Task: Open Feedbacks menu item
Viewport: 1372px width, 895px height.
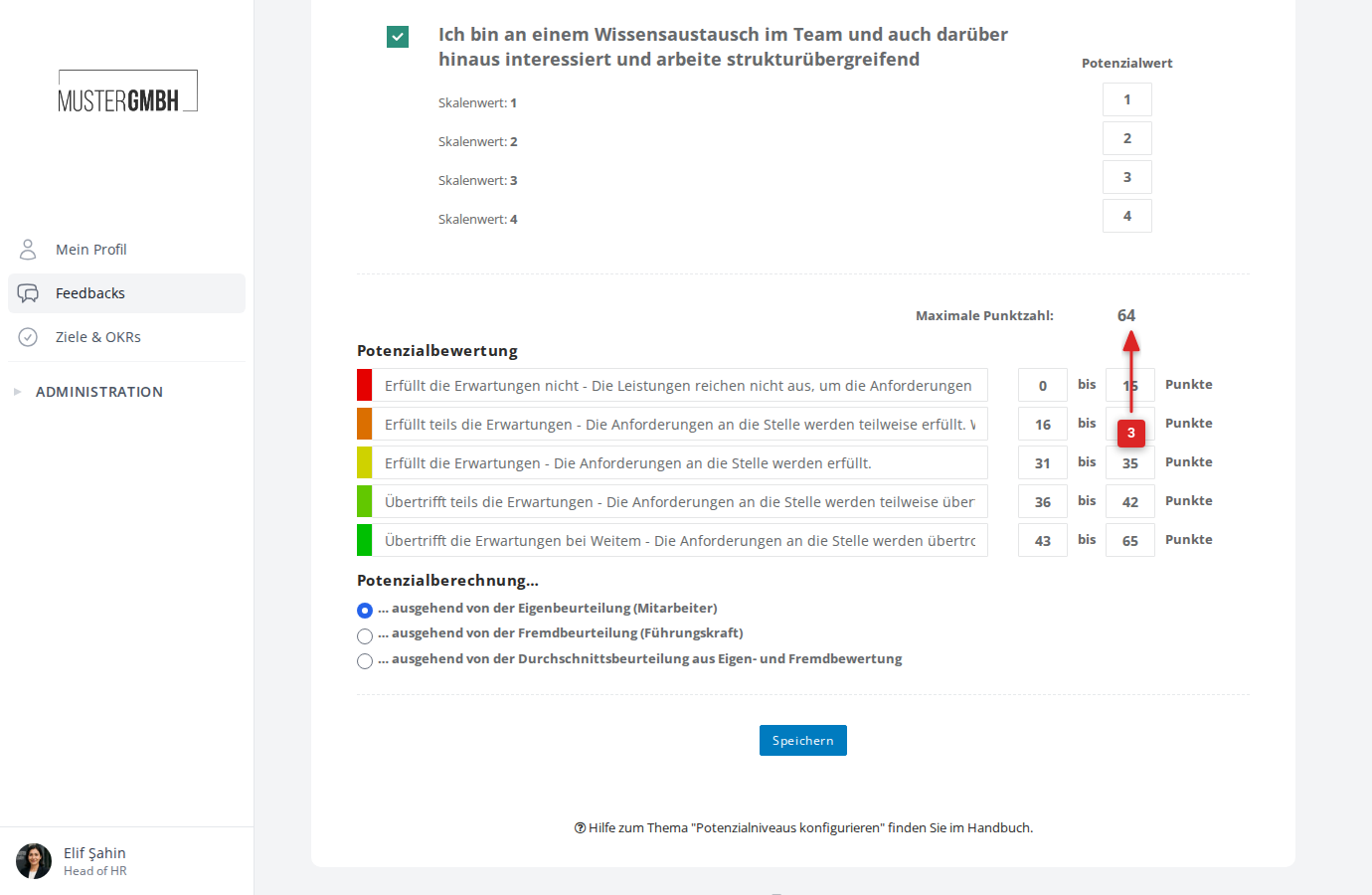Action: (126, 293)
